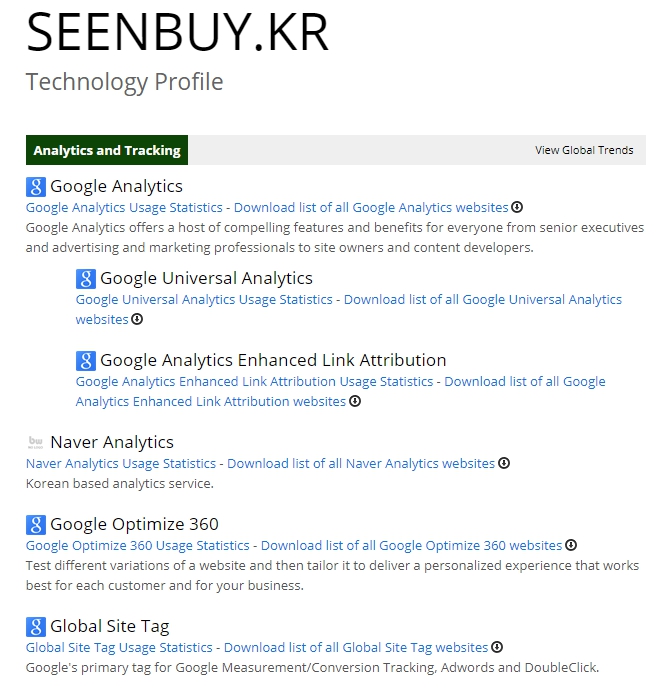663x697 pixels.
Task: Download list of all Google Analytics websites
Action: (x=371, y=207)
